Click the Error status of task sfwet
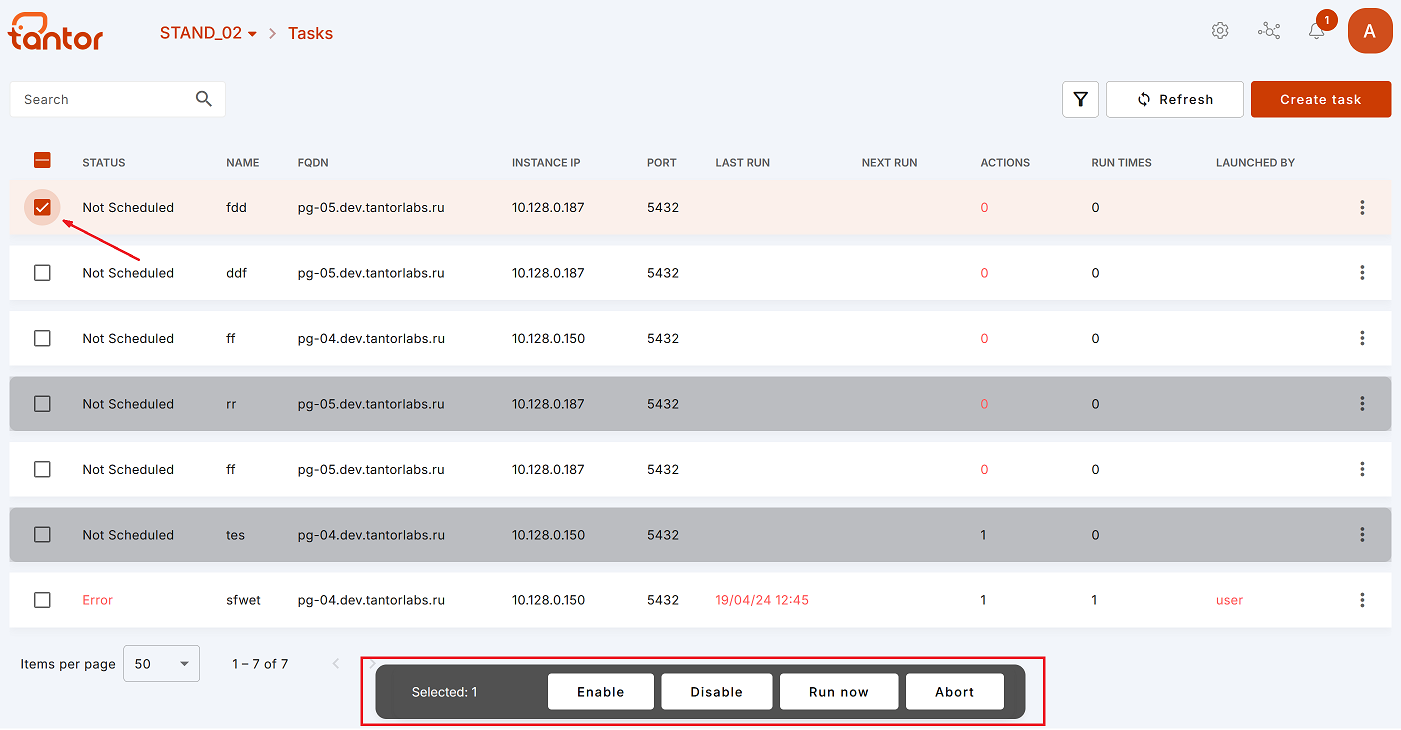Viewport: 1401px width, 730px height. pyautogui.click(x=98, y=600)
